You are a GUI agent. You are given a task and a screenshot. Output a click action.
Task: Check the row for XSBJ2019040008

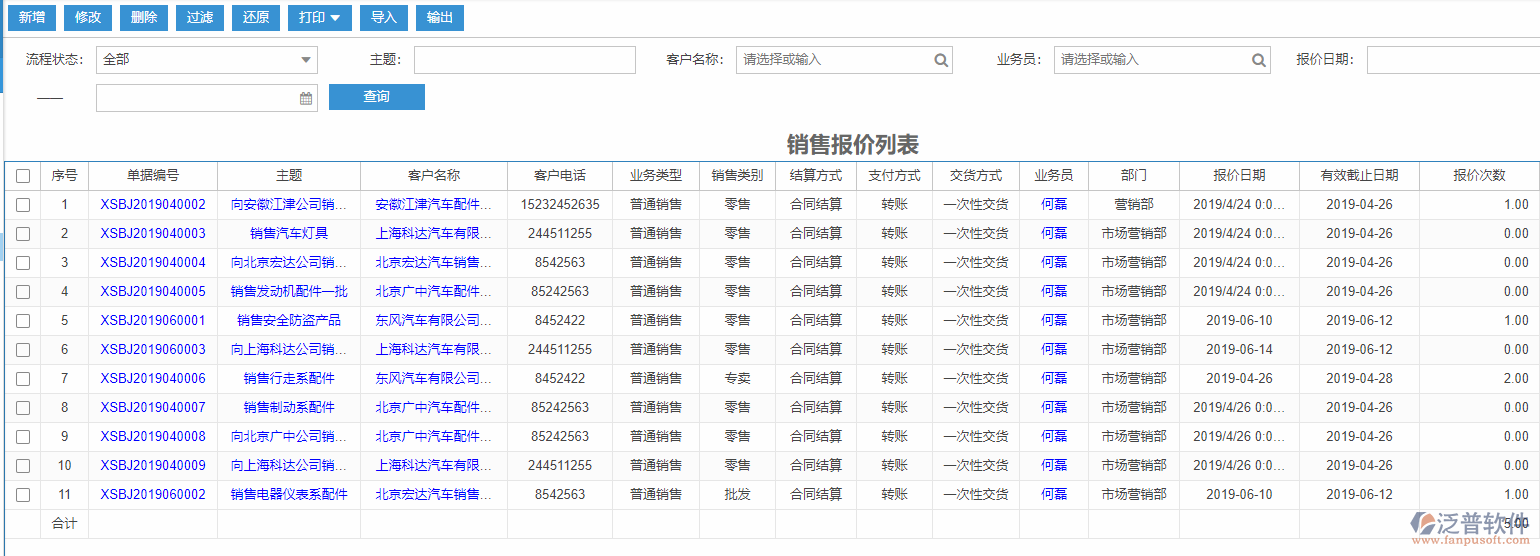(x=23, y=437)
